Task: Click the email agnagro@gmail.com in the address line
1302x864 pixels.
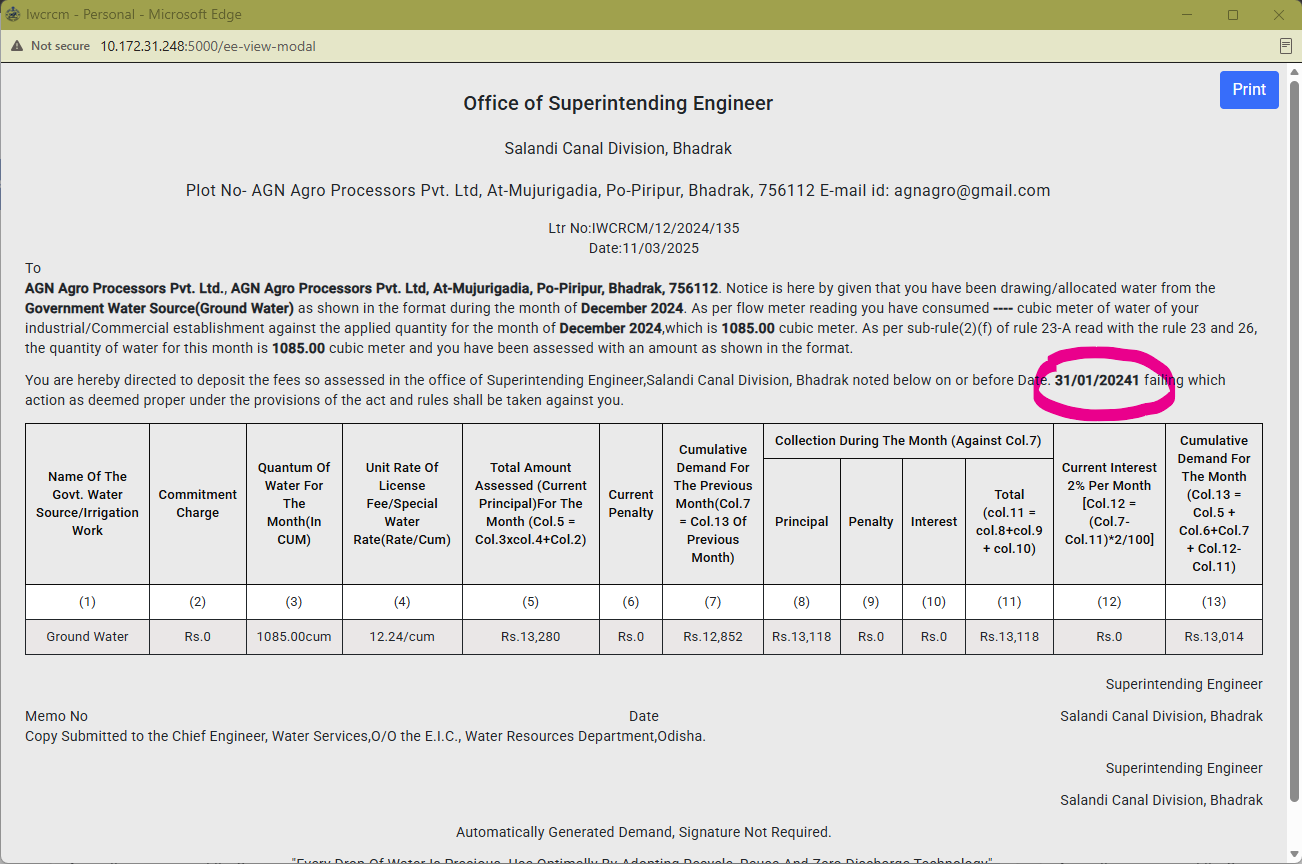Action: pyautogui.click(x=972, y=190)
